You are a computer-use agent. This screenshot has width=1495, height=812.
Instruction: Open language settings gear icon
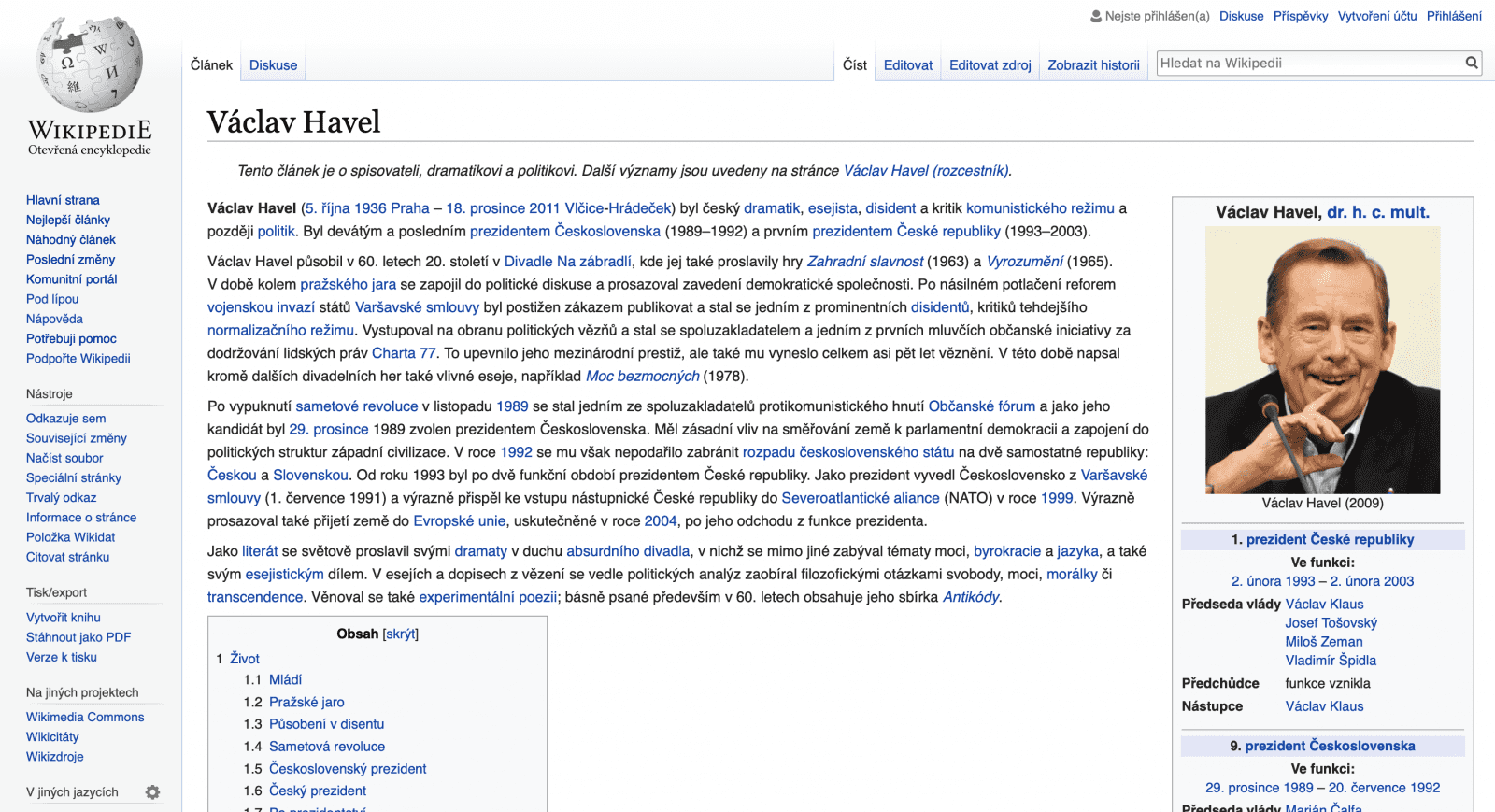(x=152, y=792)
